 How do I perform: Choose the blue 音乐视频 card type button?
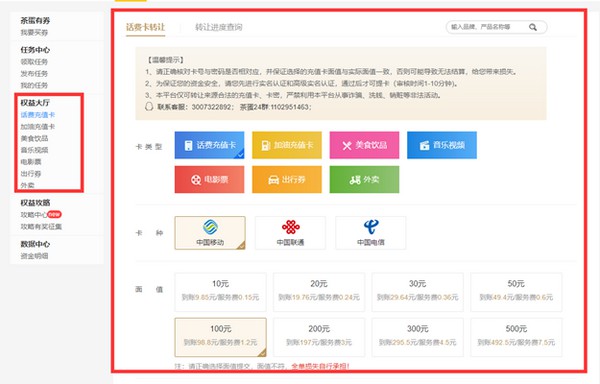[x=442, y=145]
